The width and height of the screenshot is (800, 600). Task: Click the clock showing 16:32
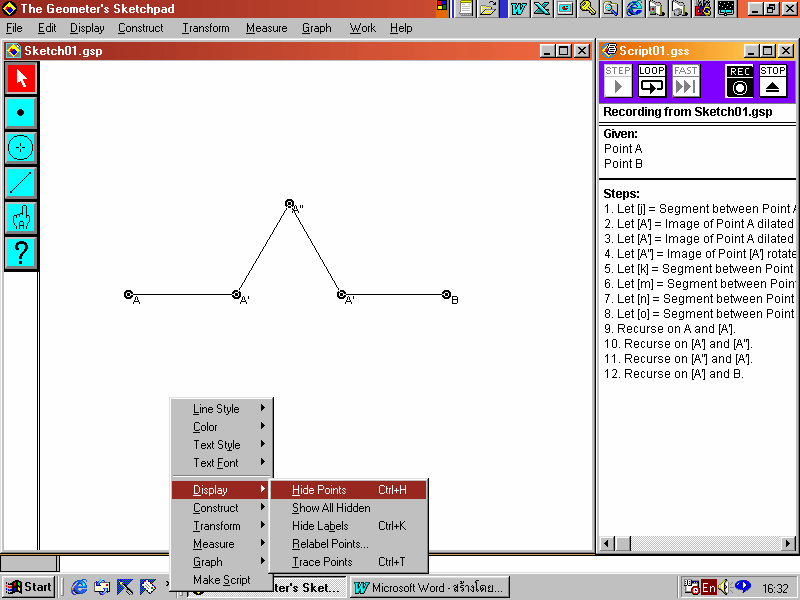[775, 588]
